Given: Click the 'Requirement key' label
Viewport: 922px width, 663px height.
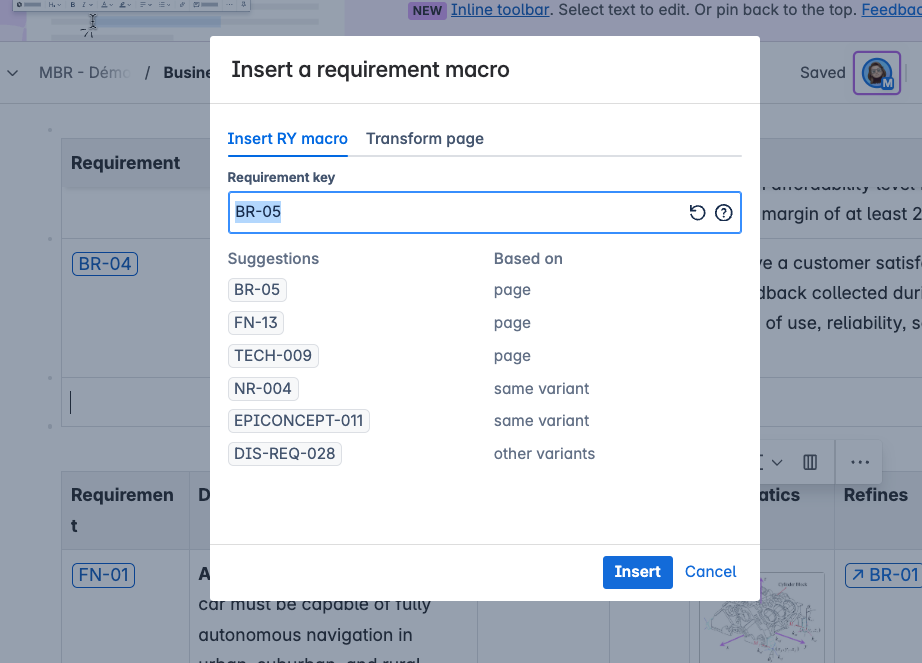Looking at the screenshot, I should point(281,178).
